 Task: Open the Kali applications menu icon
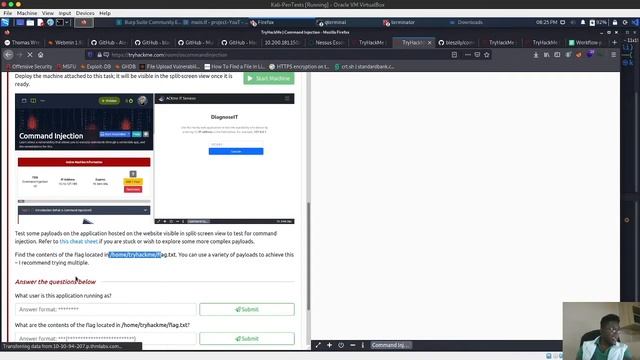click(x=5, y=22)
